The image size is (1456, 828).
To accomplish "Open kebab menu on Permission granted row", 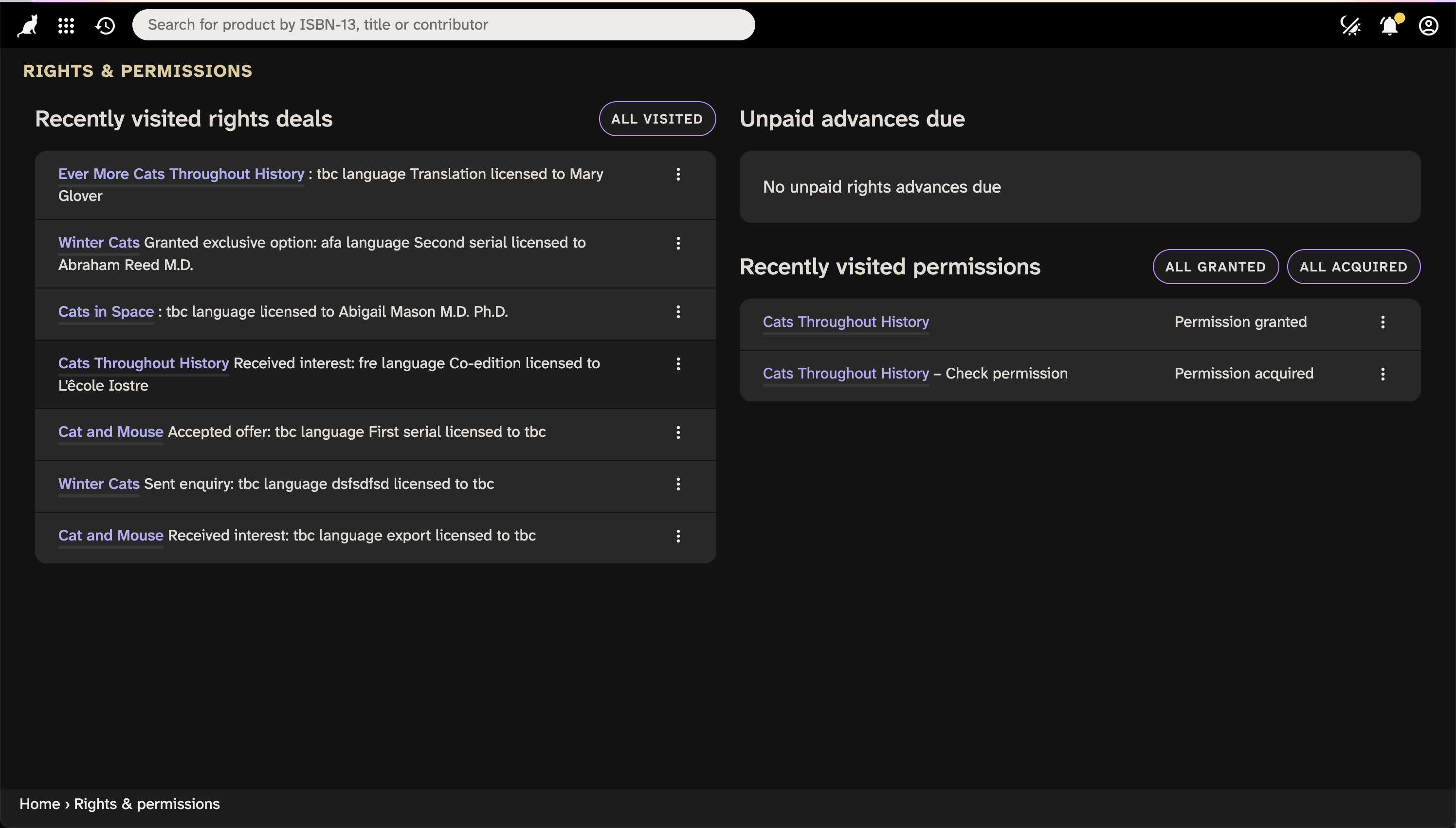I will [1383, 322].
